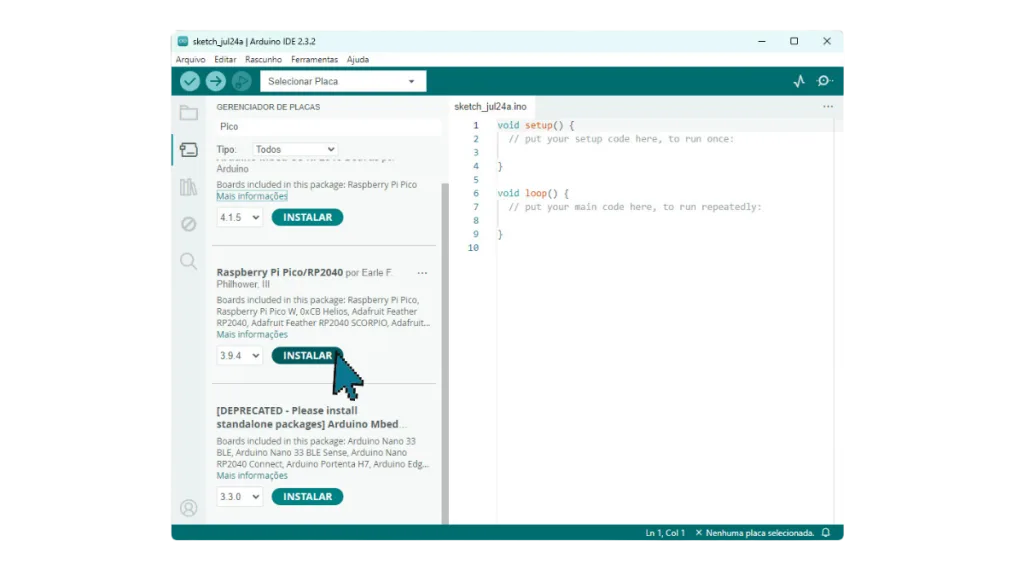Open the Serial Plotter

(799, 81)
